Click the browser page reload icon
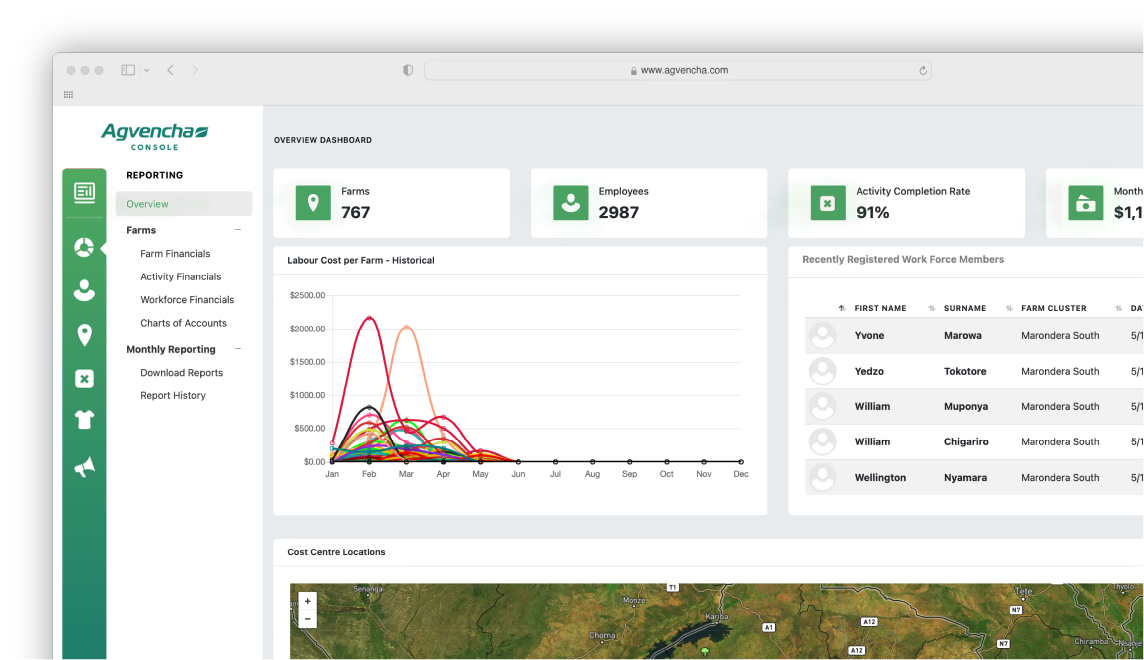The image size is (1144, 660). point(922,71)
